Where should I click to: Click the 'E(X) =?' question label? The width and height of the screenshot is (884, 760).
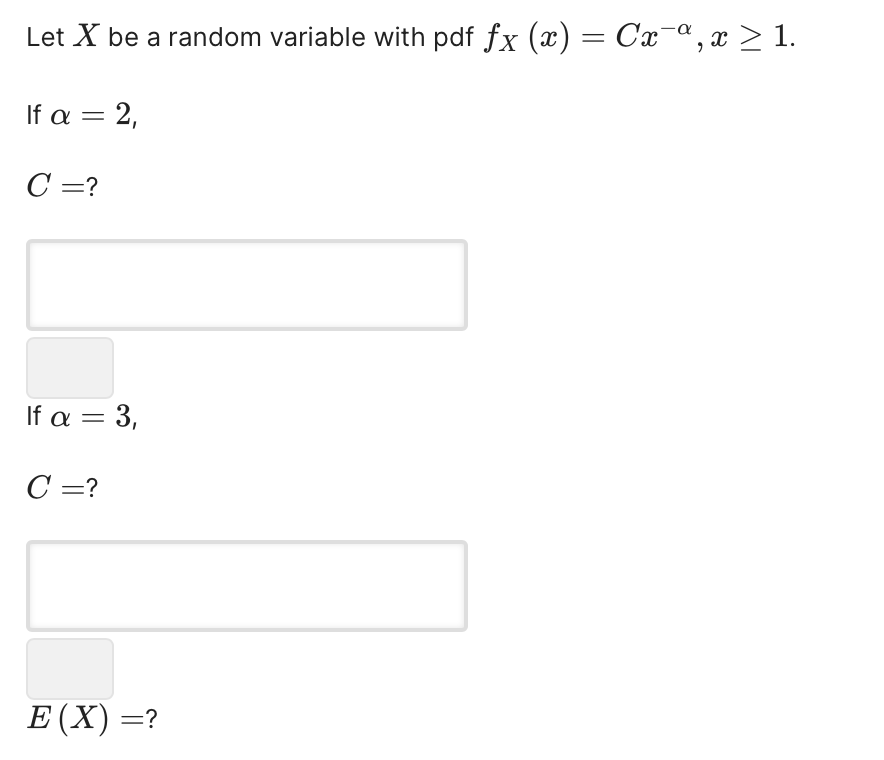tap(89, 717)
